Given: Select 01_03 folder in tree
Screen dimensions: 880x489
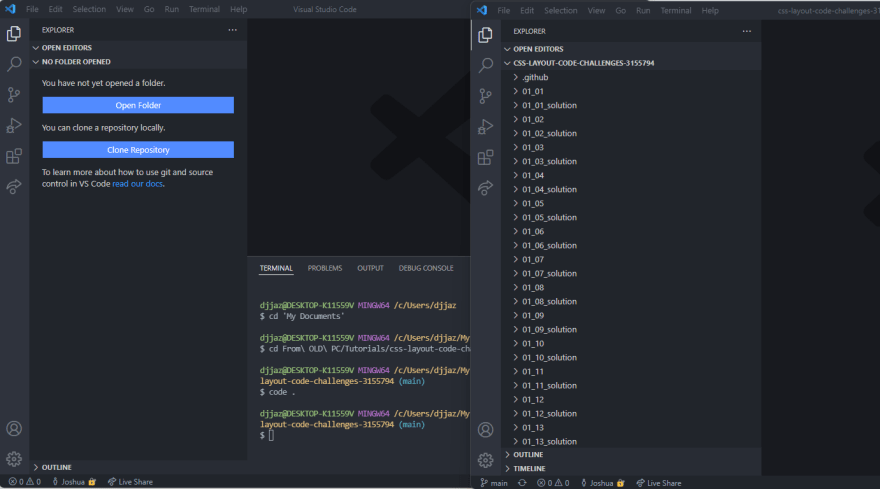Looking at the screenshot, I should click(x=631, y=147).
